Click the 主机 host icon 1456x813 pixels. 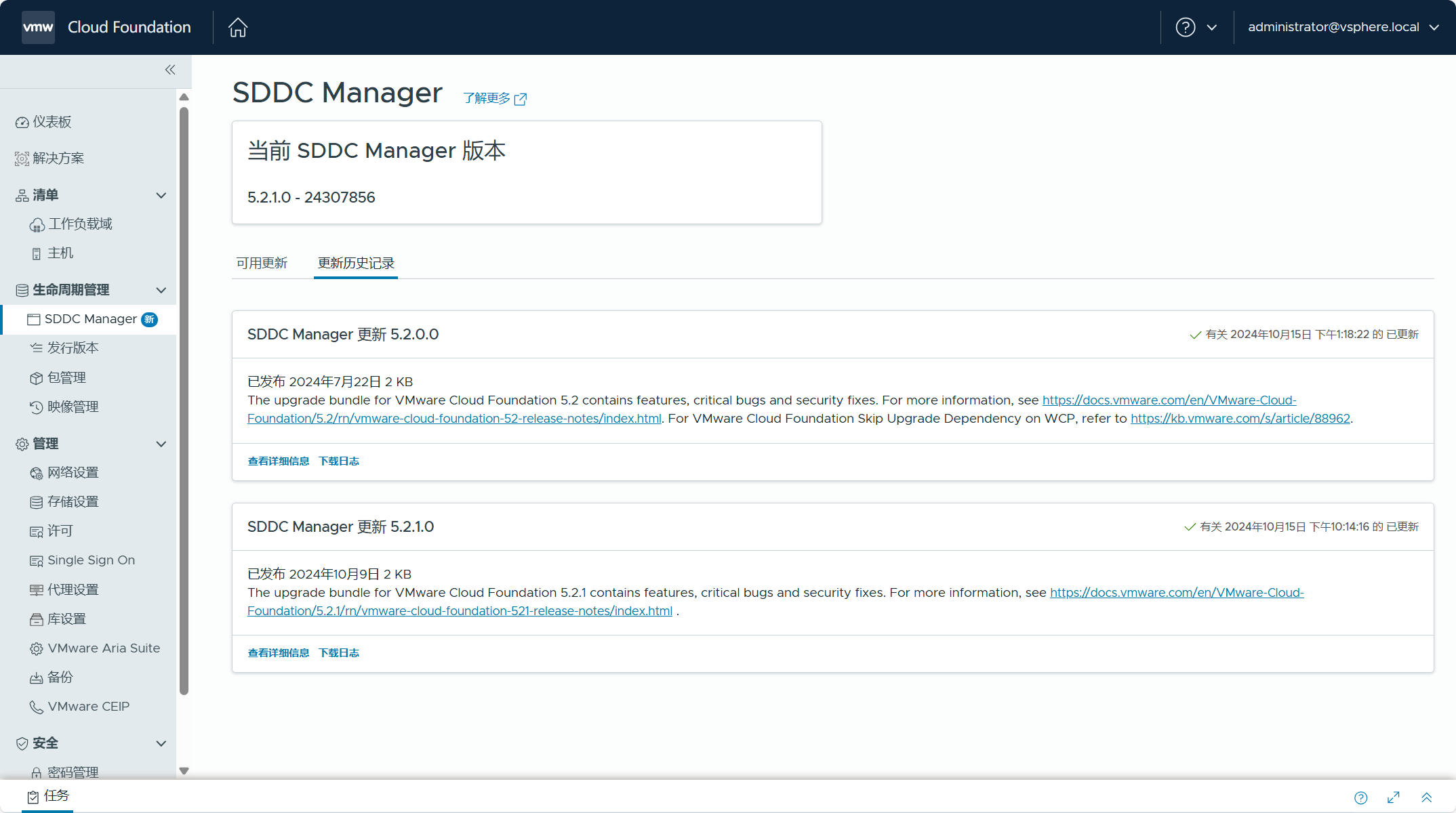(x=37, y=254)
